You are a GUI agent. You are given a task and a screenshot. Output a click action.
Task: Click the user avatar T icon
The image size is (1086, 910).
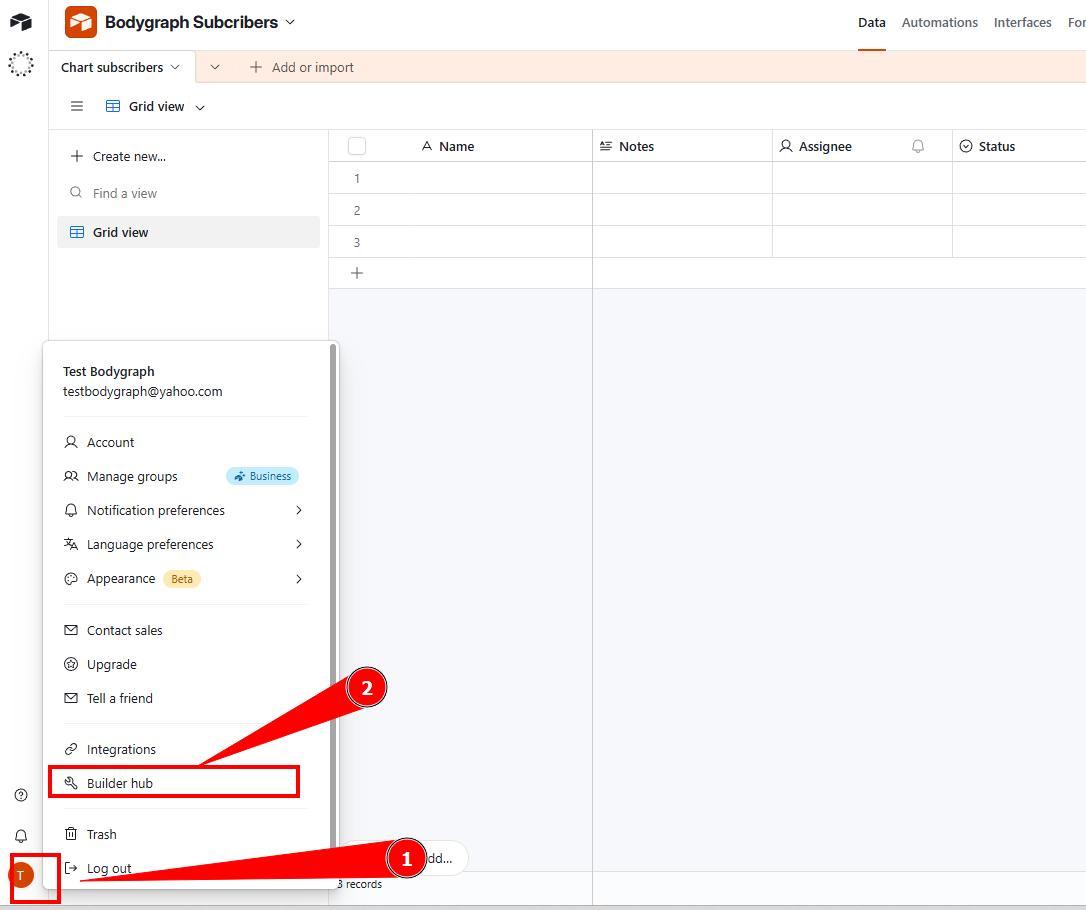(21, 876)
